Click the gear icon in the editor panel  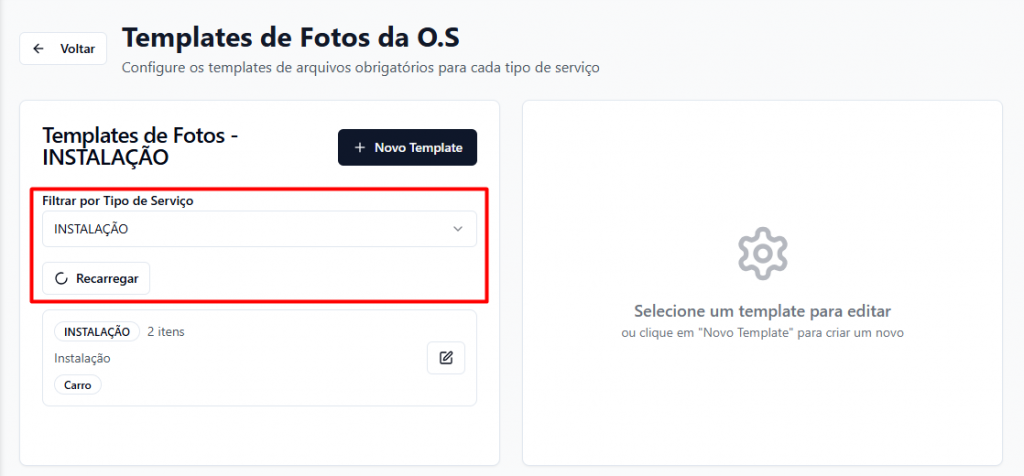coord(762,253)
